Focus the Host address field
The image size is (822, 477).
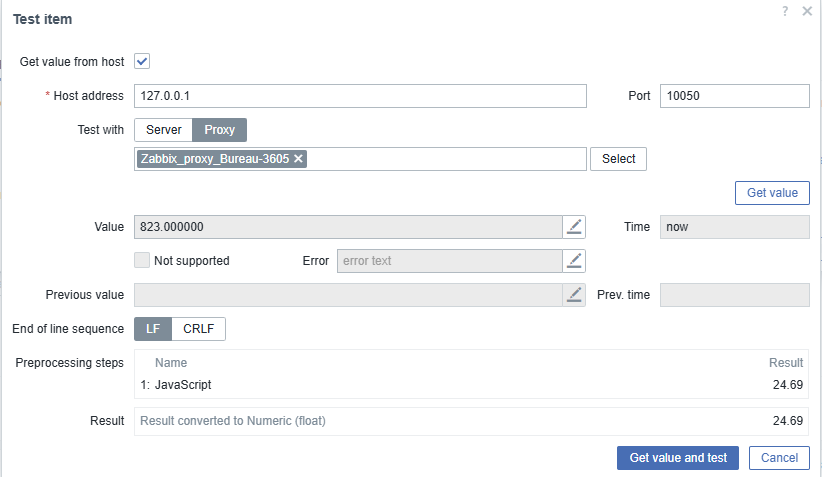(x=359, y=96)
